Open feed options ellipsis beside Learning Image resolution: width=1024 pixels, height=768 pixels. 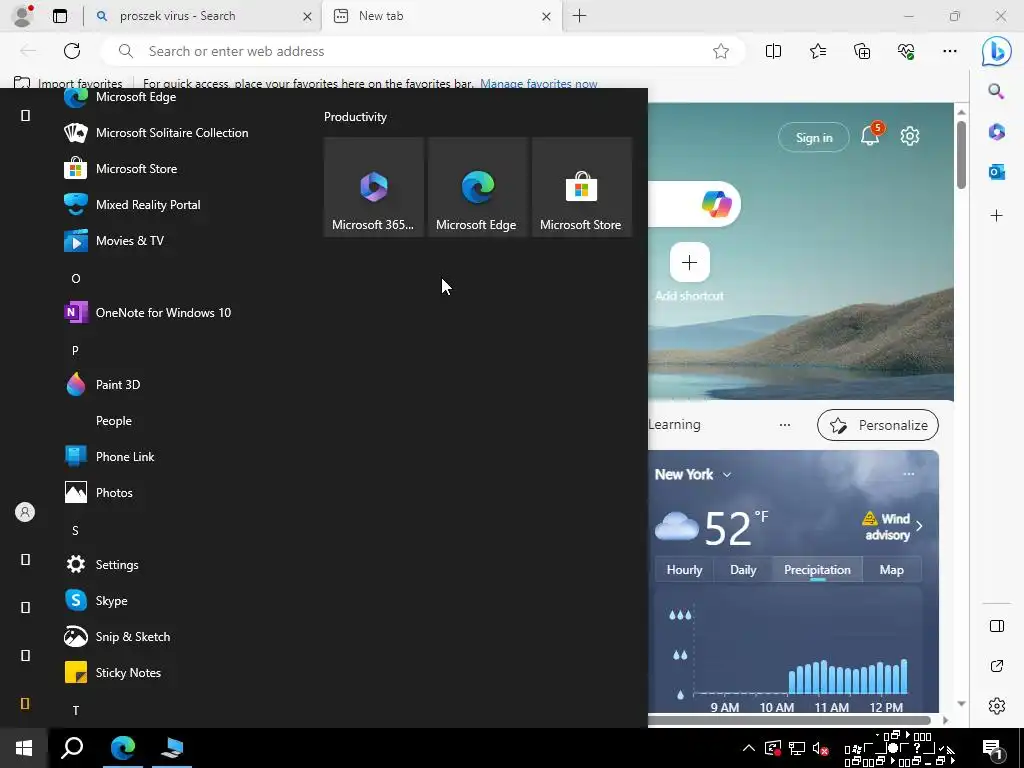(x=784, y=424)
